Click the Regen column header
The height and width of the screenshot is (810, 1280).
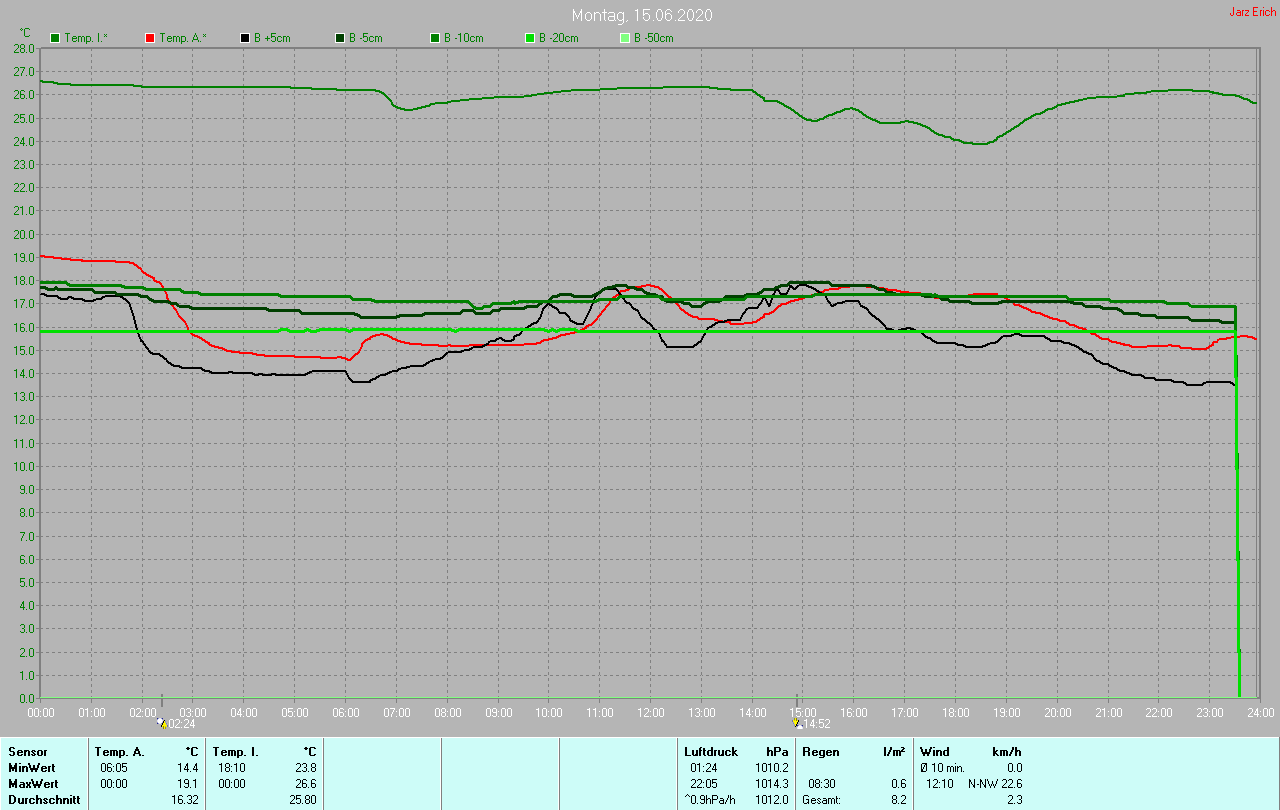click(821, 751)
